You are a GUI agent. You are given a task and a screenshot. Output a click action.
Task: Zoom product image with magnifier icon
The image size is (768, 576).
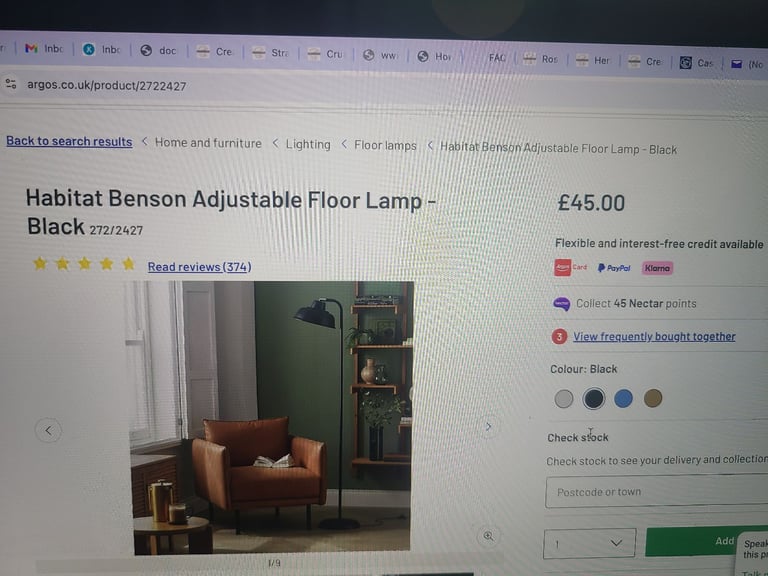[x=488, y=536]
